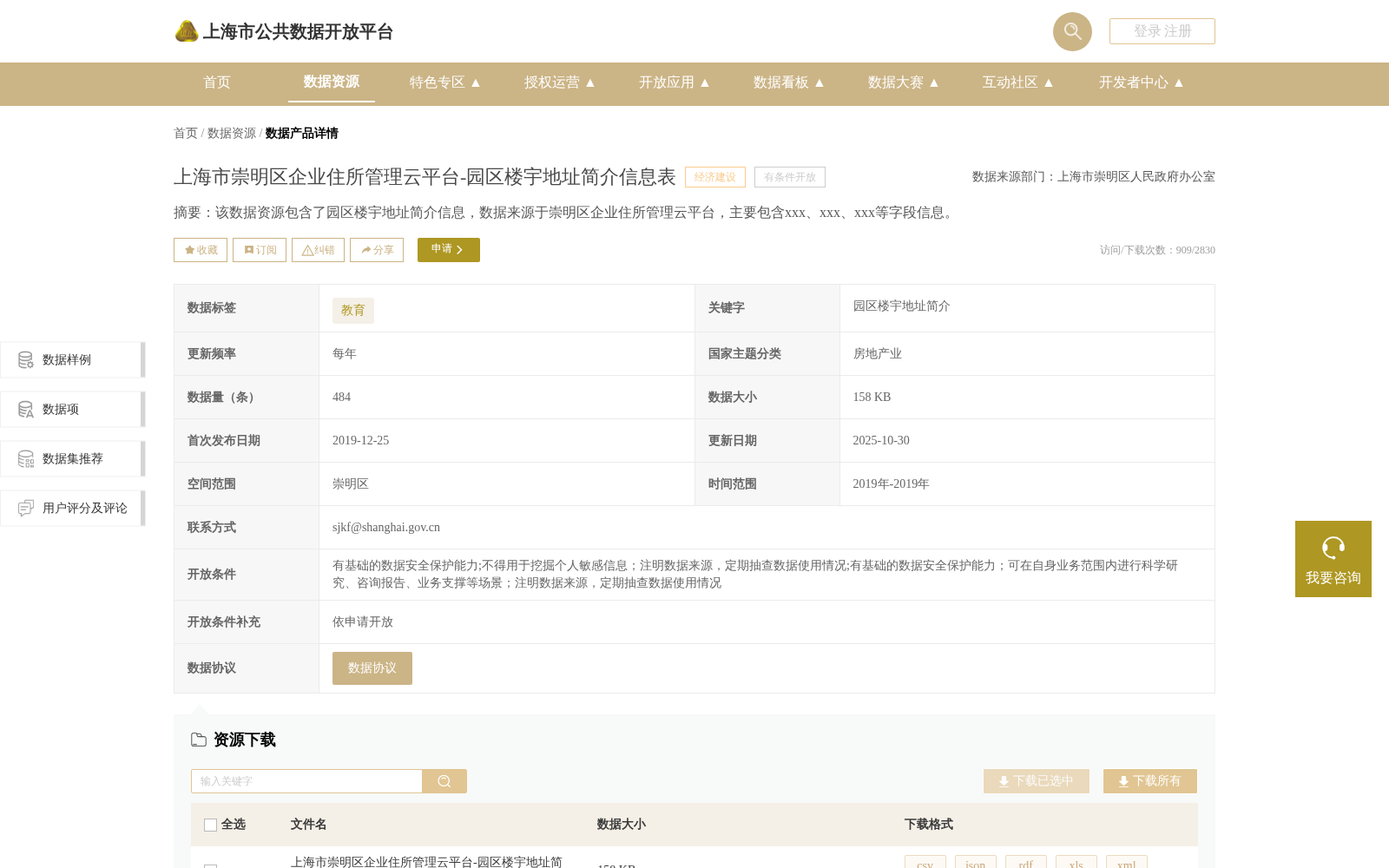Expand the 特色专区 menu
The image size is (1389, 868).
(444, 82)
